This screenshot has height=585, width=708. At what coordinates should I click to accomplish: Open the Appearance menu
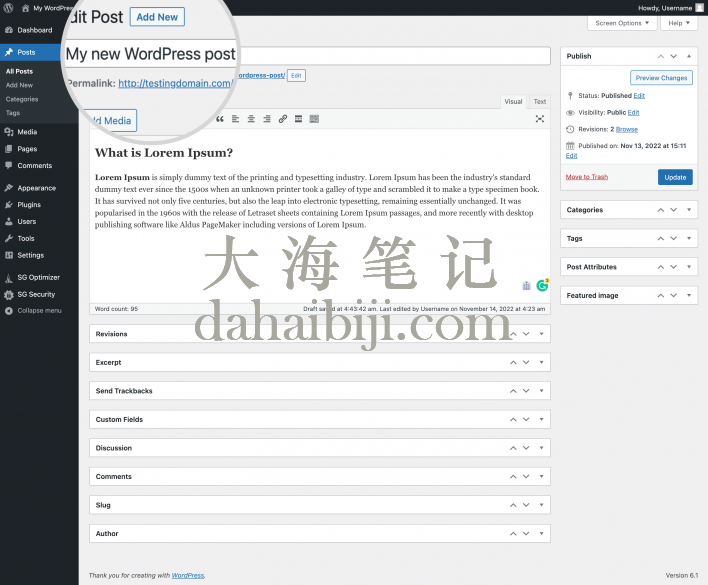point(39,188)
